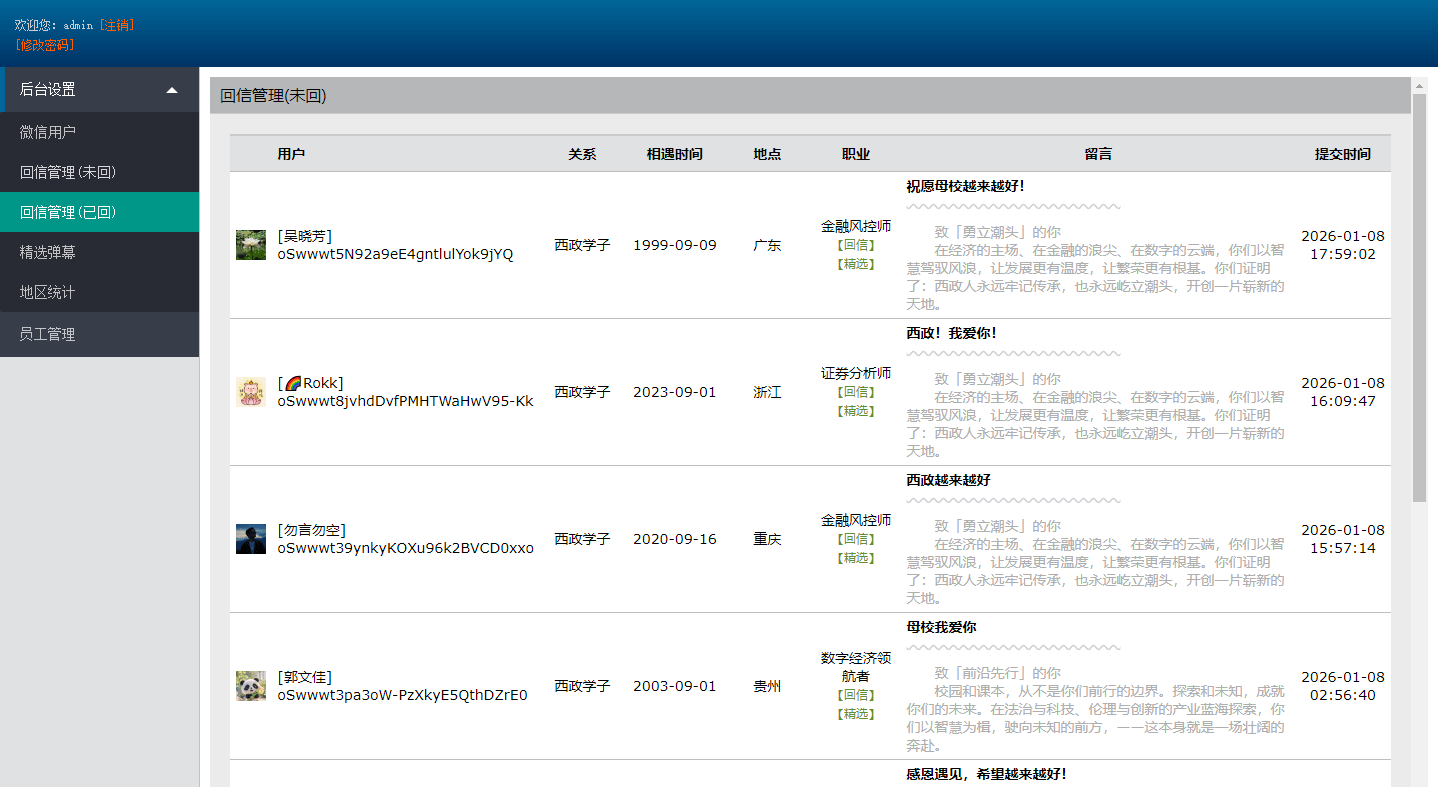Click 精选 link for 吴晓芳
The image size is (1438, 787).
pyautogui.click(x=855, y=264)
